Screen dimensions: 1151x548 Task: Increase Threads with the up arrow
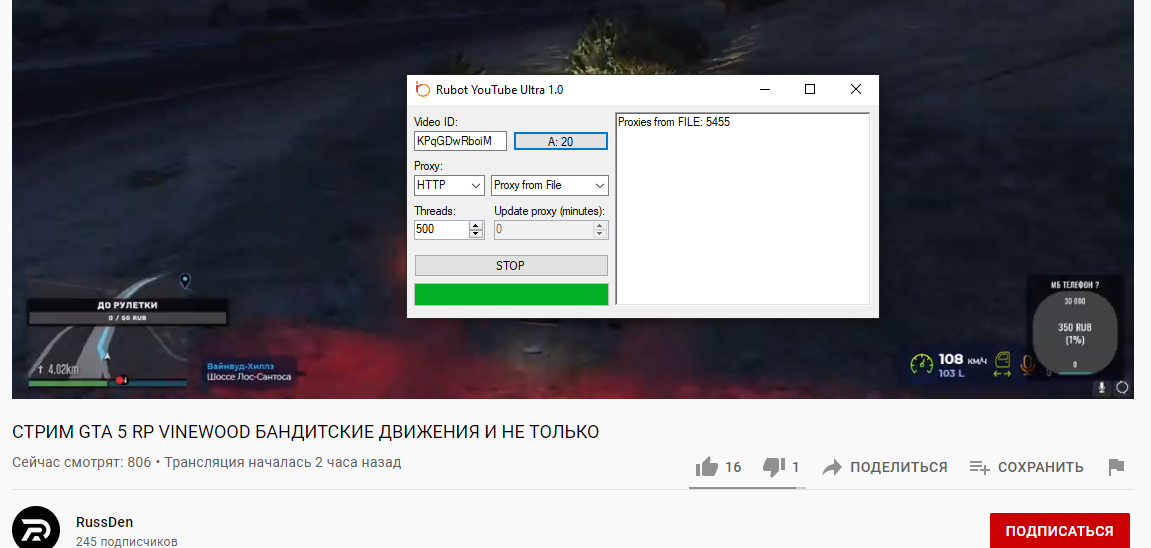click(x=476, y=225)
